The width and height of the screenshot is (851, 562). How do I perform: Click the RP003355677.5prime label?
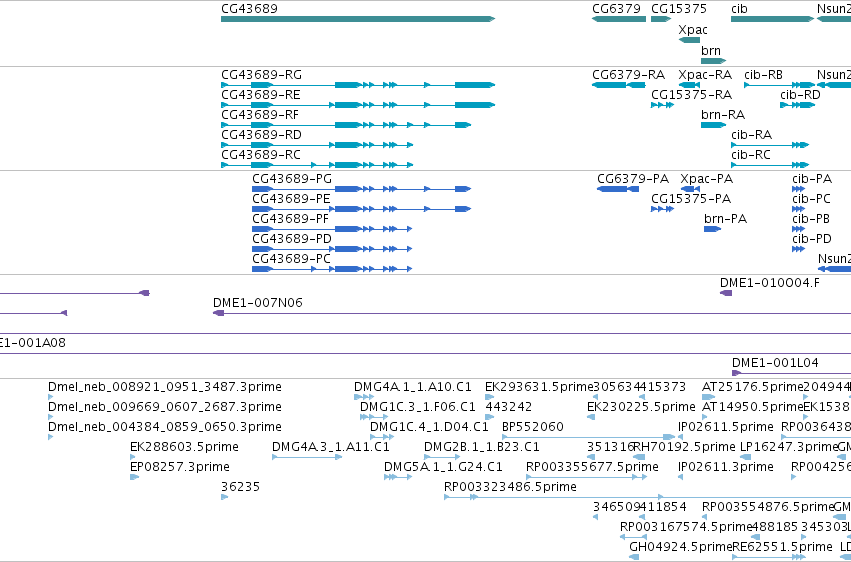[592, 468]
